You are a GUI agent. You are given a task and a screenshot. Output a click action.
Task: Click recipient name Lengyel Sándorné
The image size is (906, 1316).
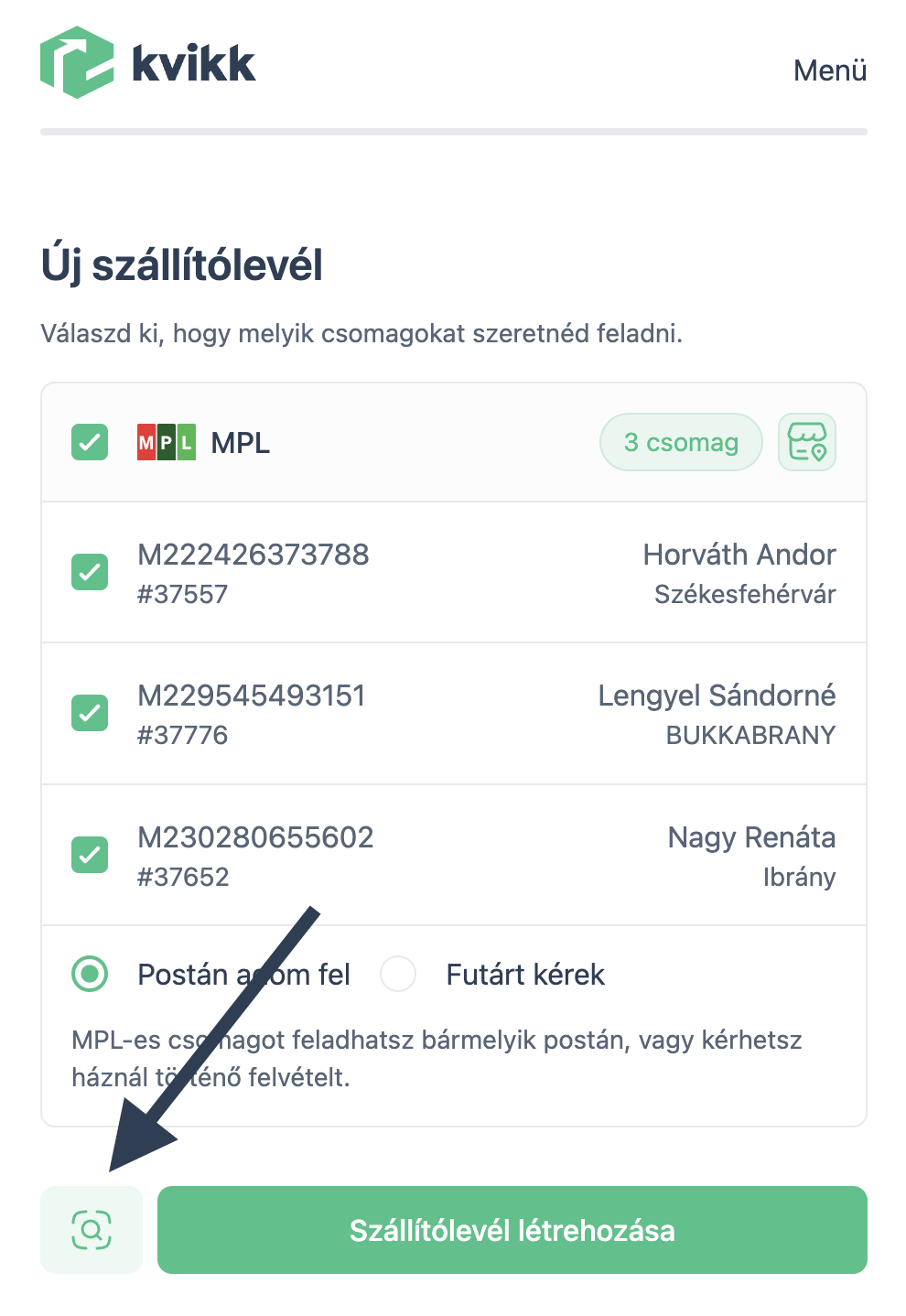tap(717, 696)
